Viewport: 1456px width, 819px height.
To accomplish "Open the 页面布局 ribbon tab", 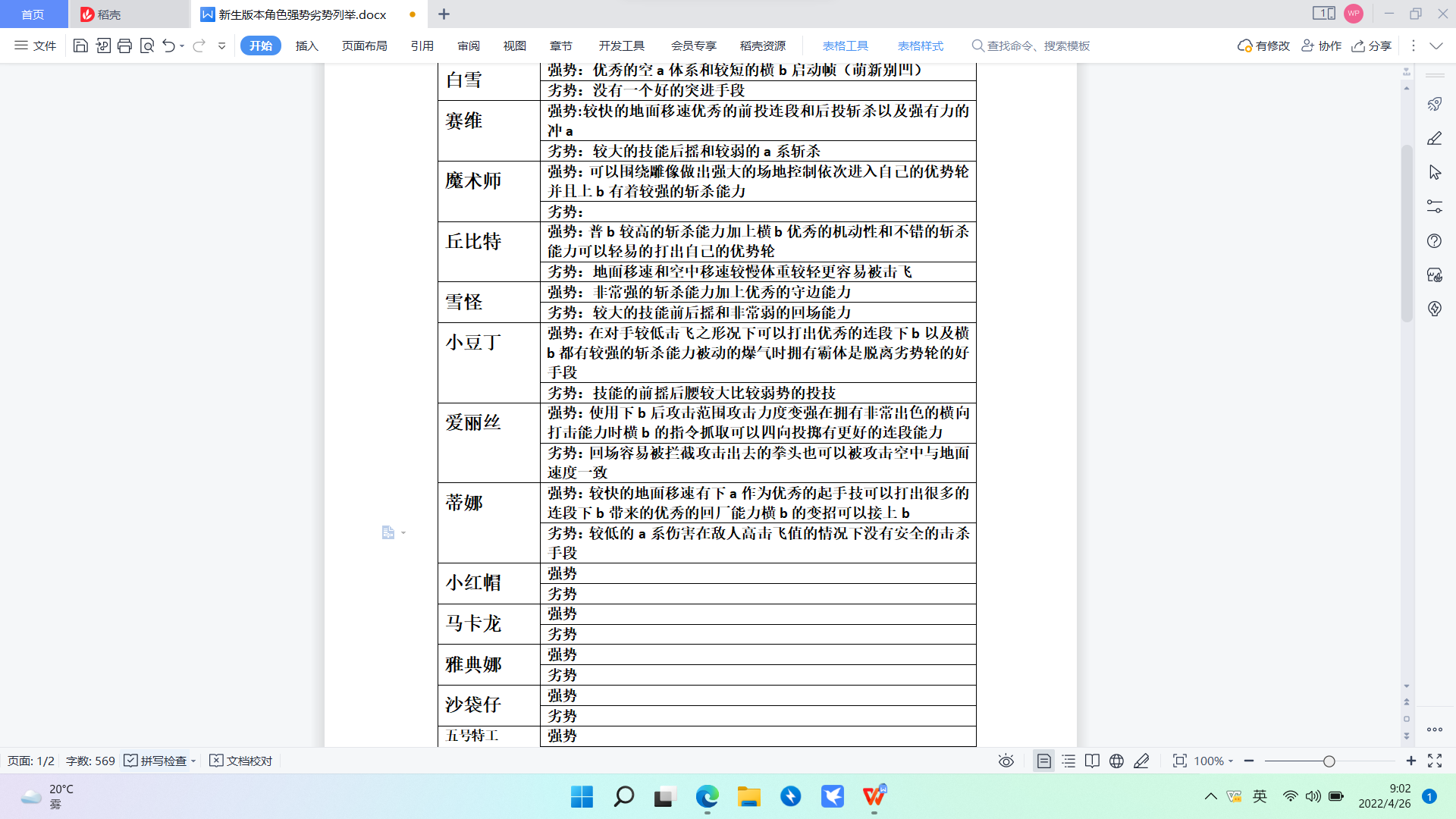I will tap(364, 45).
